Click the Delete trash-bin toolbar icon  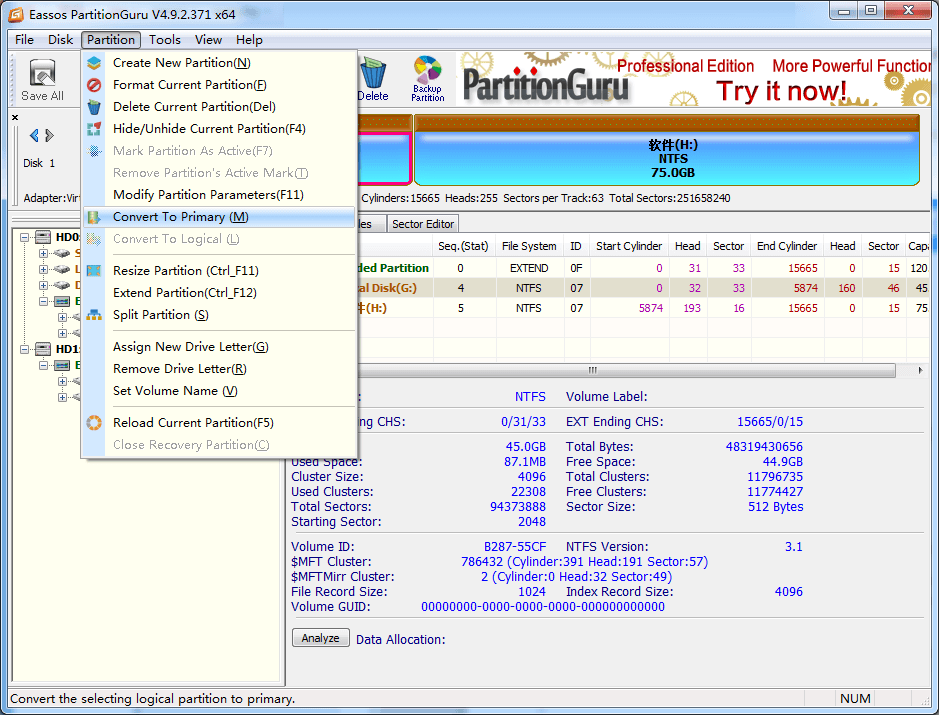(374, 80)
